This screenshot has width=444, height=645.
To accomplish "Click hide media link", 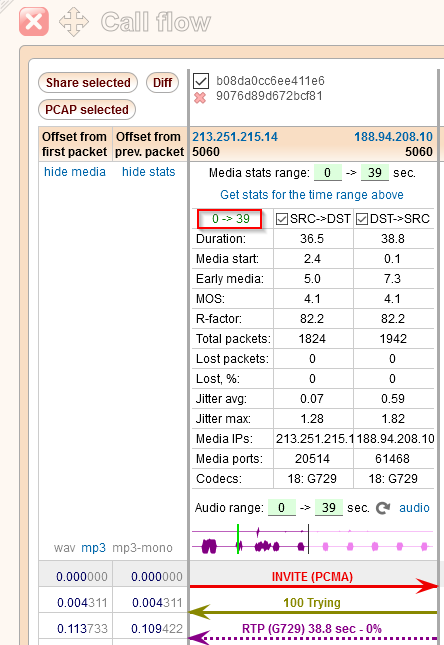I will [x=75, y=172].
